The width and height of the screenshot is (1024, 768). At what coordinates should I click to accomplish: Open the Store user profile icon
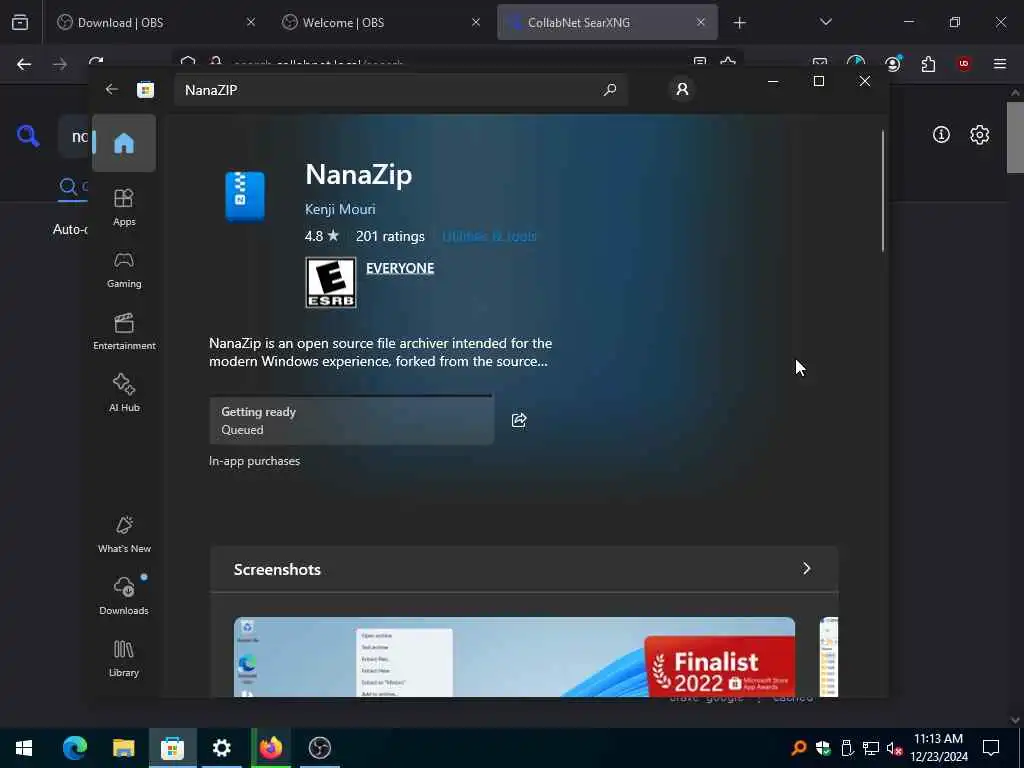point(682,89)
